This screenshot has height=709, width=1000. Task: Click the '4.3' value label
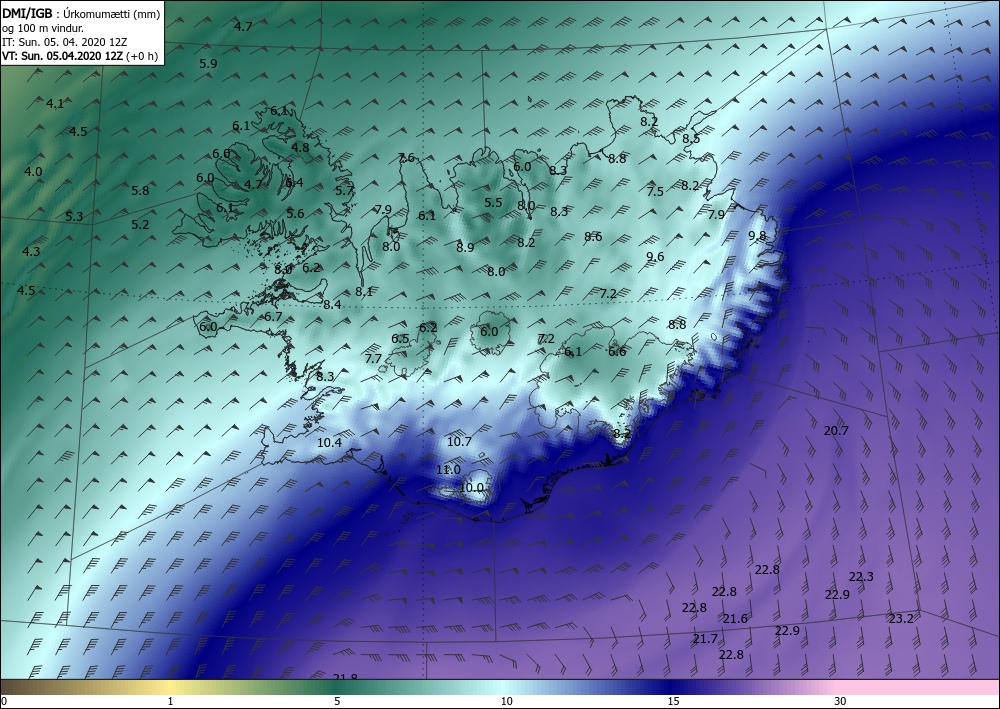tap(31, 252)
